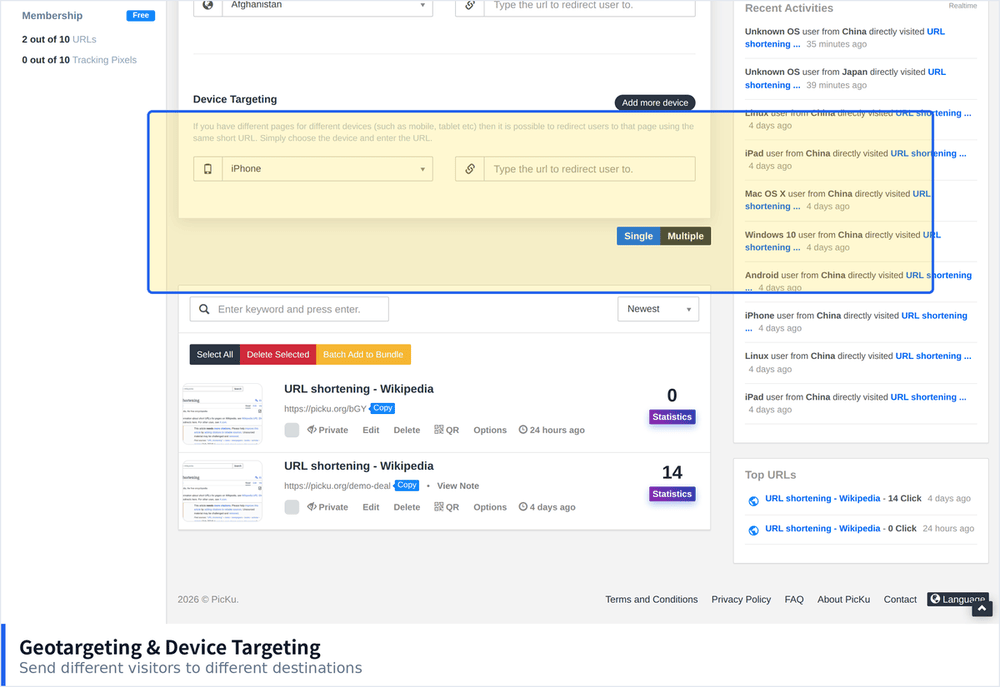Click the search magnifier icon

(x=204, y=309)
